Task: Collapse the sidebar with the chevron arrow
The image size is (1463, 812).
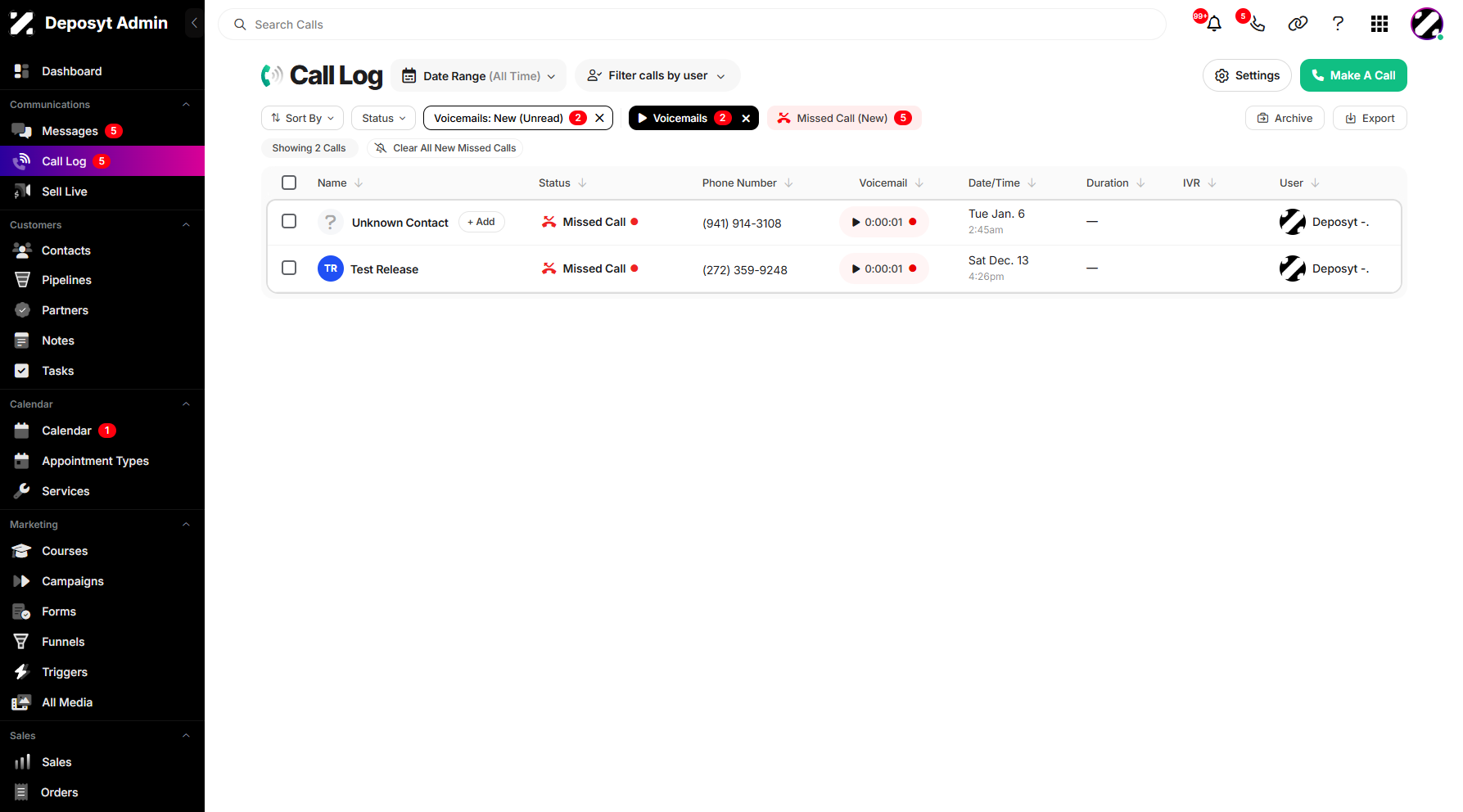Action: (x=194, y=23)
